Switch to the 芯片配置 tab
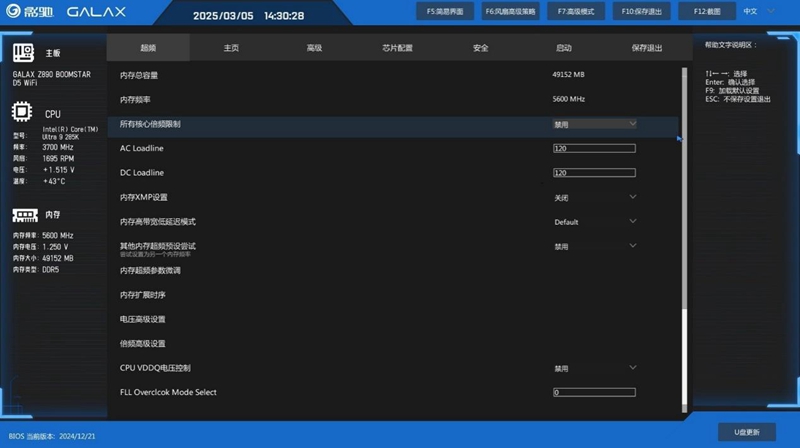 (x=397, y=48)
